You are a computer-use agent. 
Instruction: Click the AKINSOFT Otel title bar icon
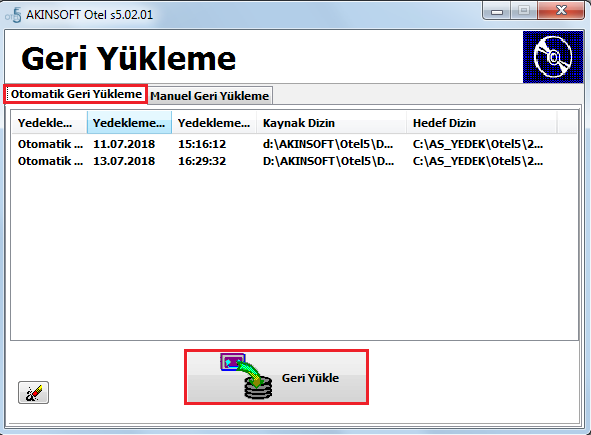pos(13,15)
